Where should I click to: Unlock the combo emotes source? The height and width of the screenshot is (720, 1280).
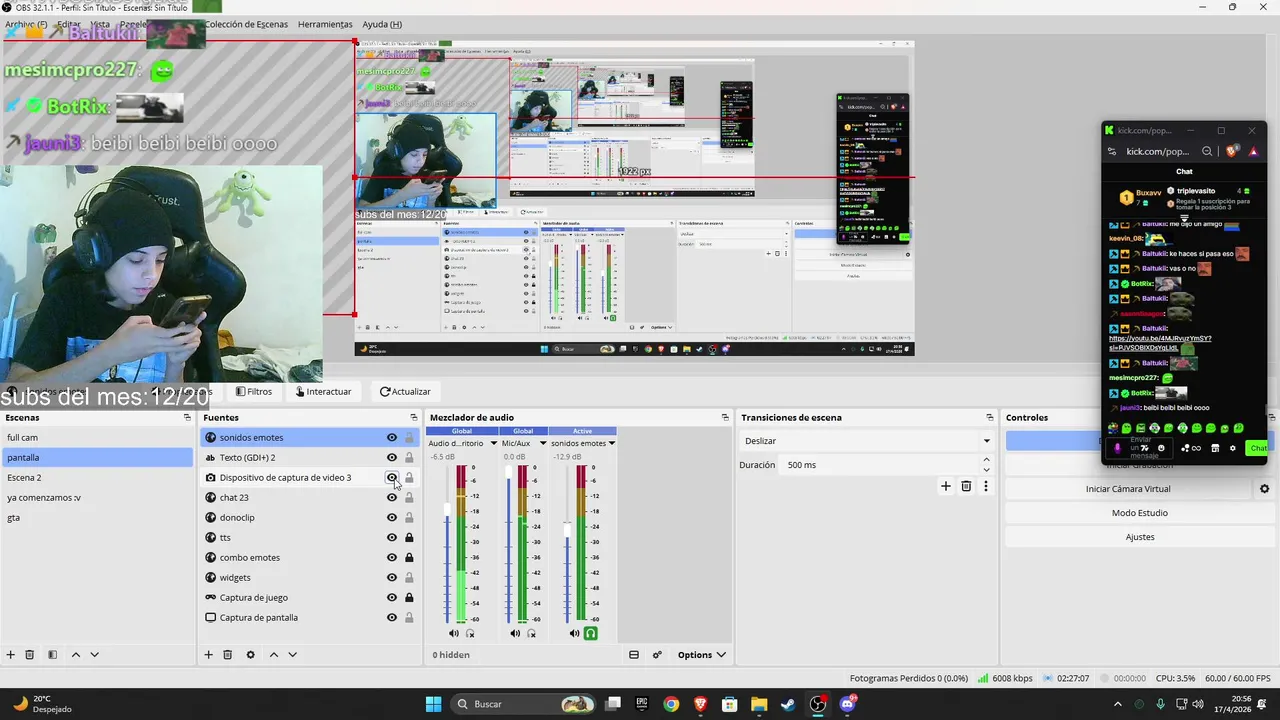[x=409, y=557]
